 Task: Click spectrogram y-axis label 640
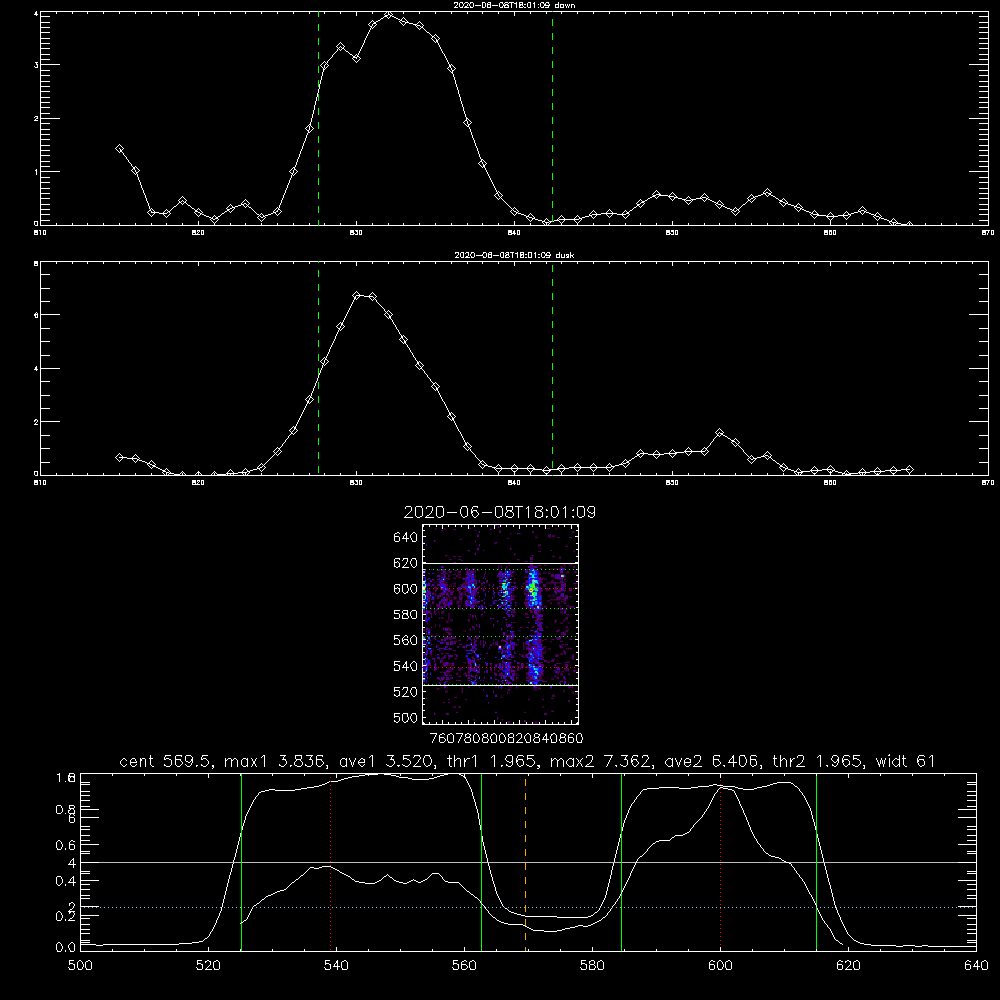tap(406, 538)
